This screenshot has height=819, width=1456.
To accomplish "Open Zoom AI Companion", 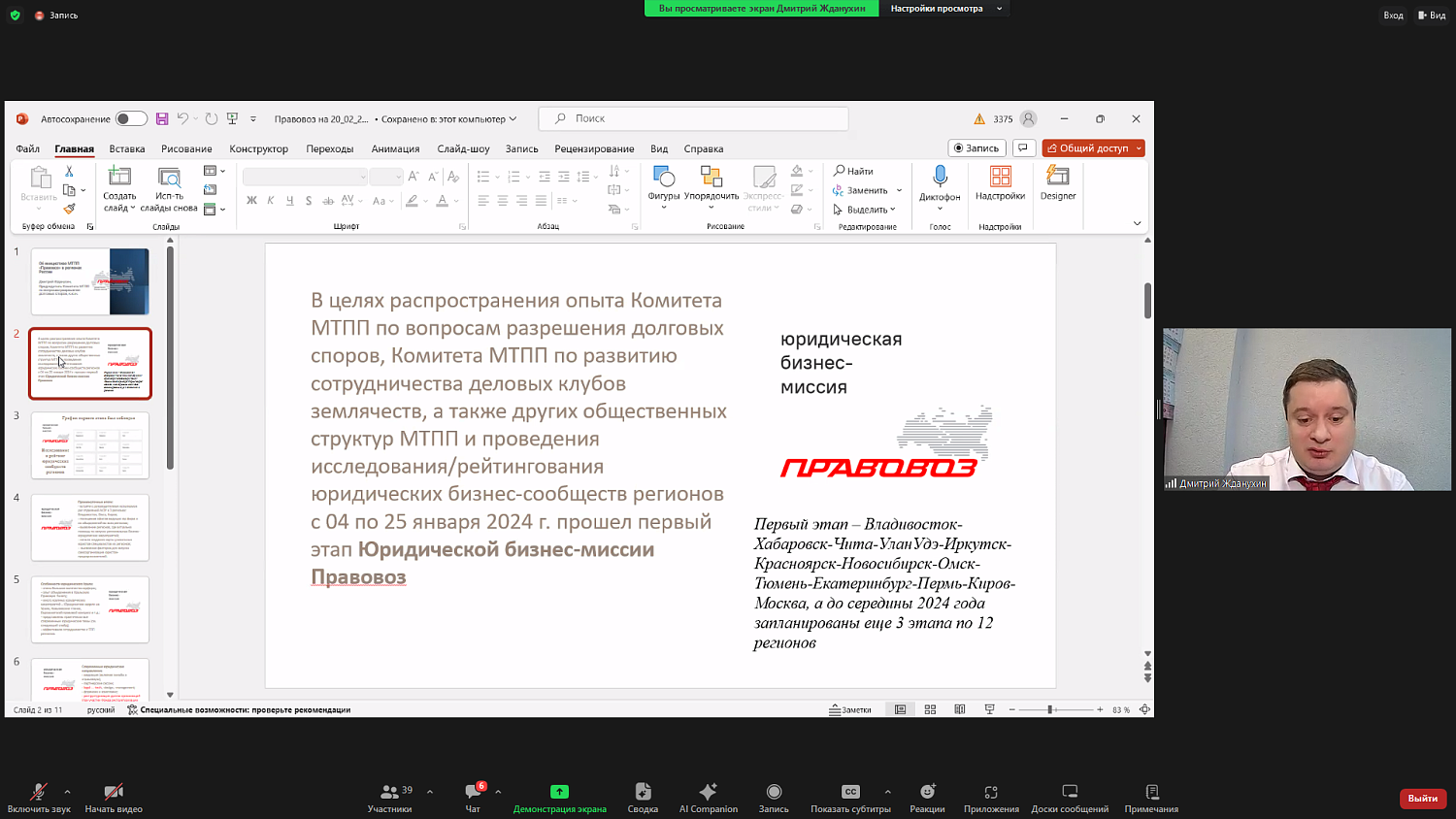I will tap(709, 798).
